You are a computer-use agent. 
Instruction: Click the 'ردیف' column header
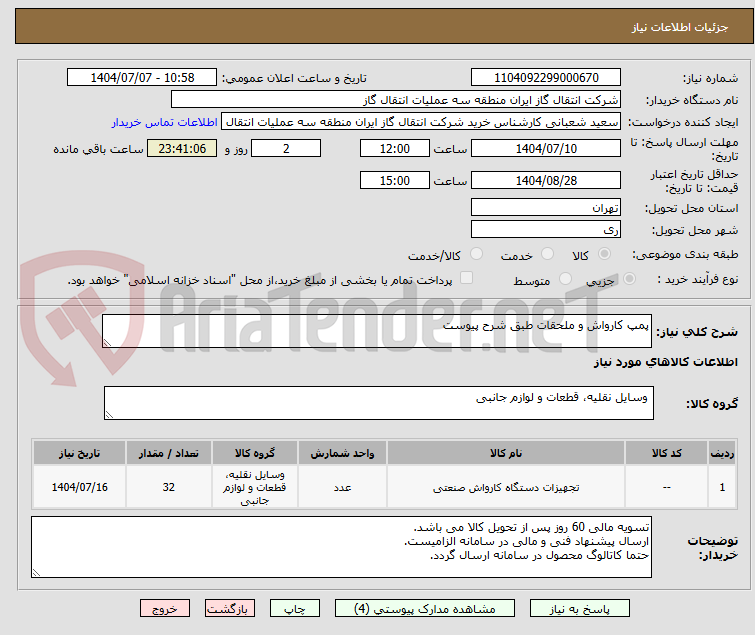(722, 453)
